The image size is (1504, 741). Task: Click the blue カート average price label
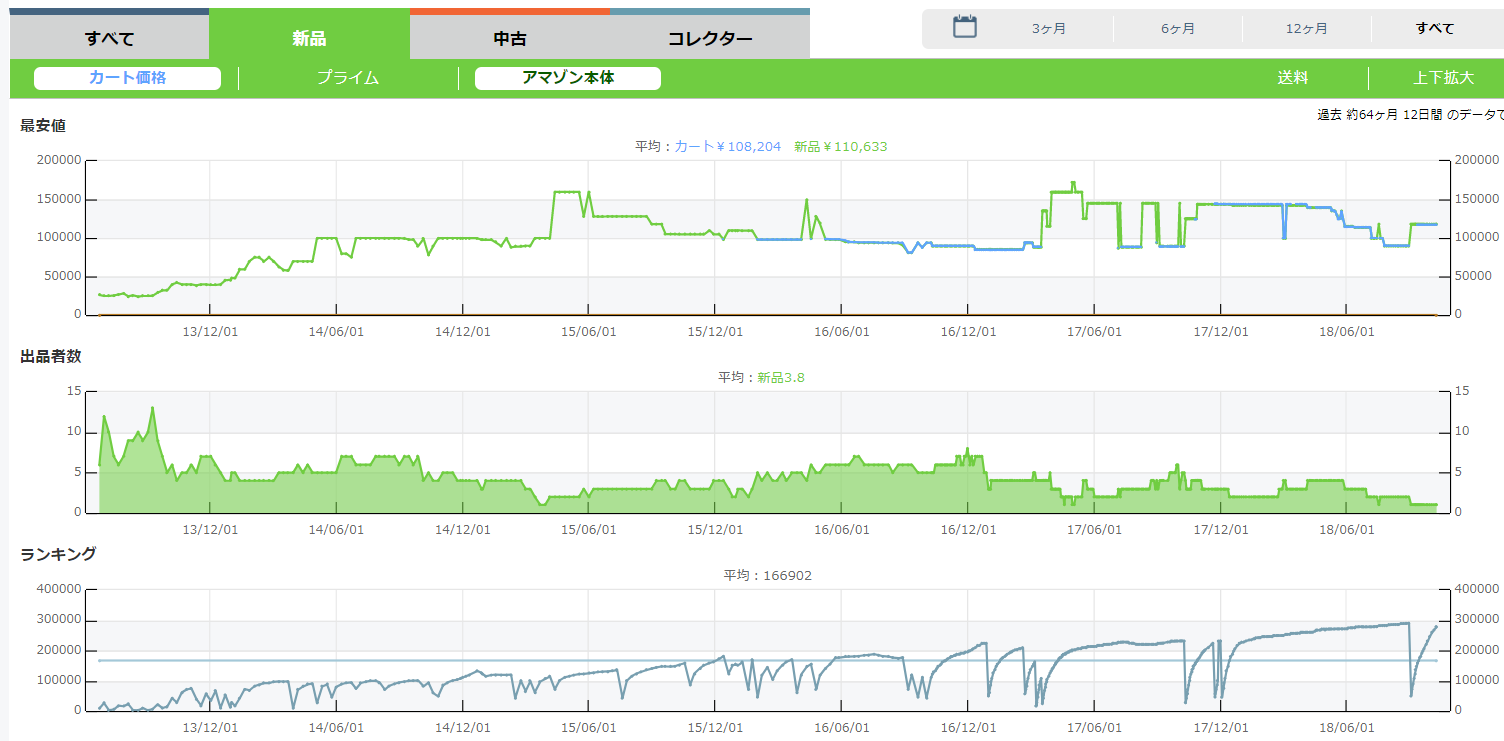727,147
